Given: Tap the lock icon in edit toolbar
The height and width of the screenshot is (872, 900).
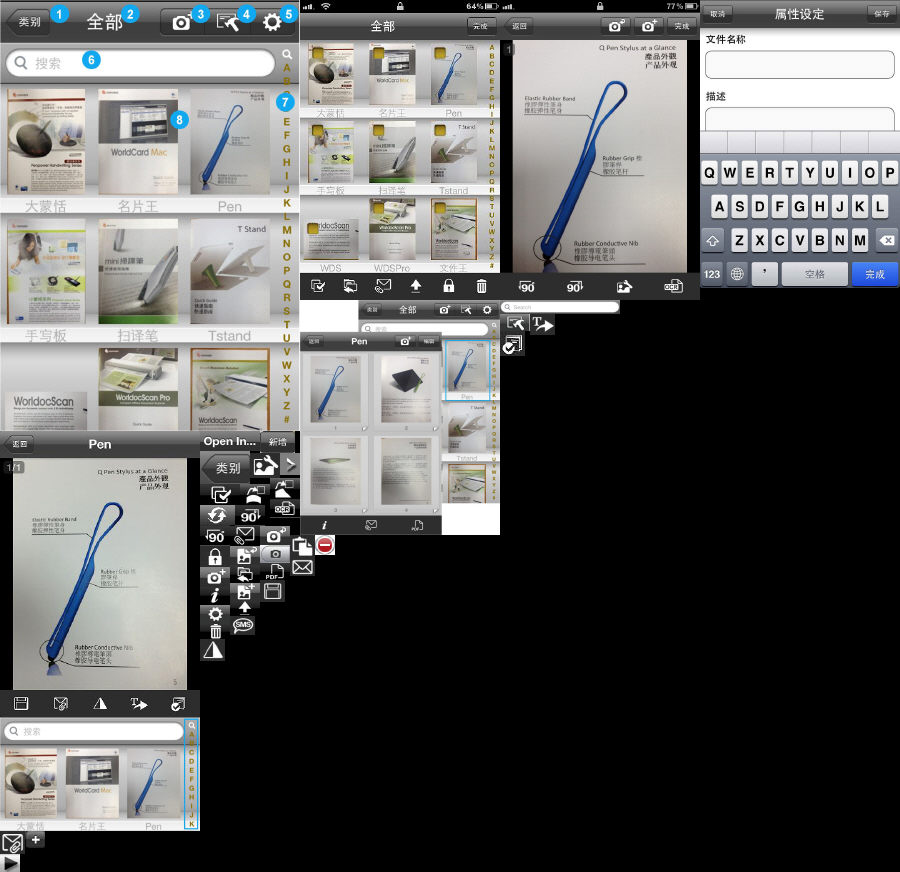Looking at the screenshot, I should 448,286.
